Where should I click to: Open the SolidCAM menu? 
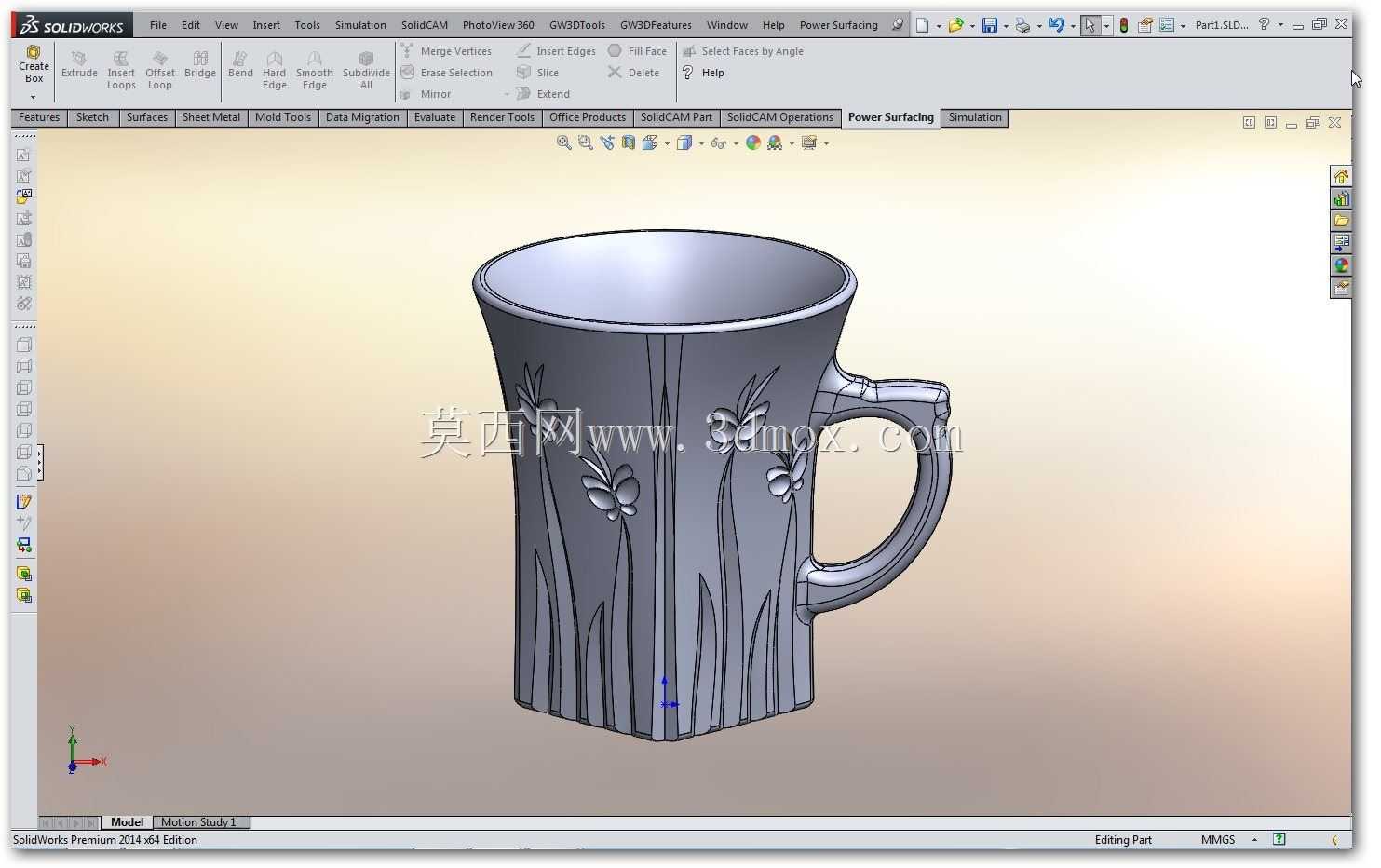click(425, 25)
